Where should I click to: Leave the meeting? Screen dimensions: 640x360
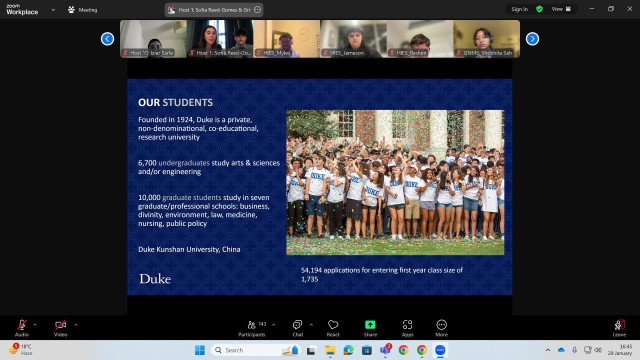[x=619, y=328]
